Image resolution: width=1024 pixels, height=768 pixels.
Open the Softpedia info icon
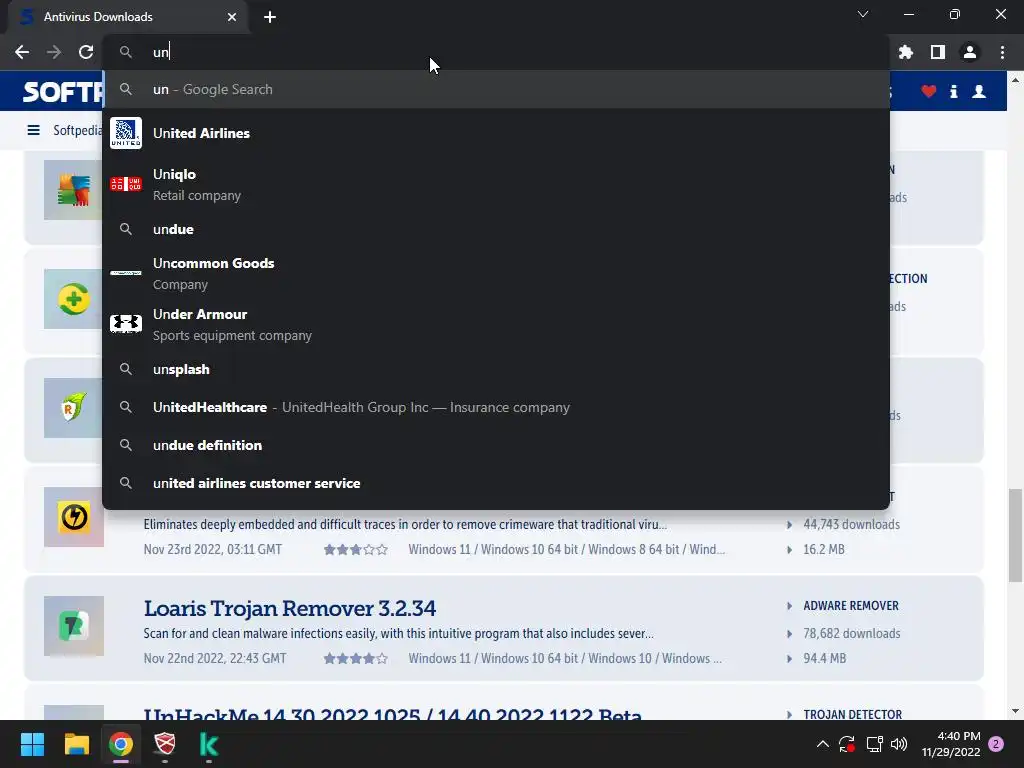[x=953, y=91]
